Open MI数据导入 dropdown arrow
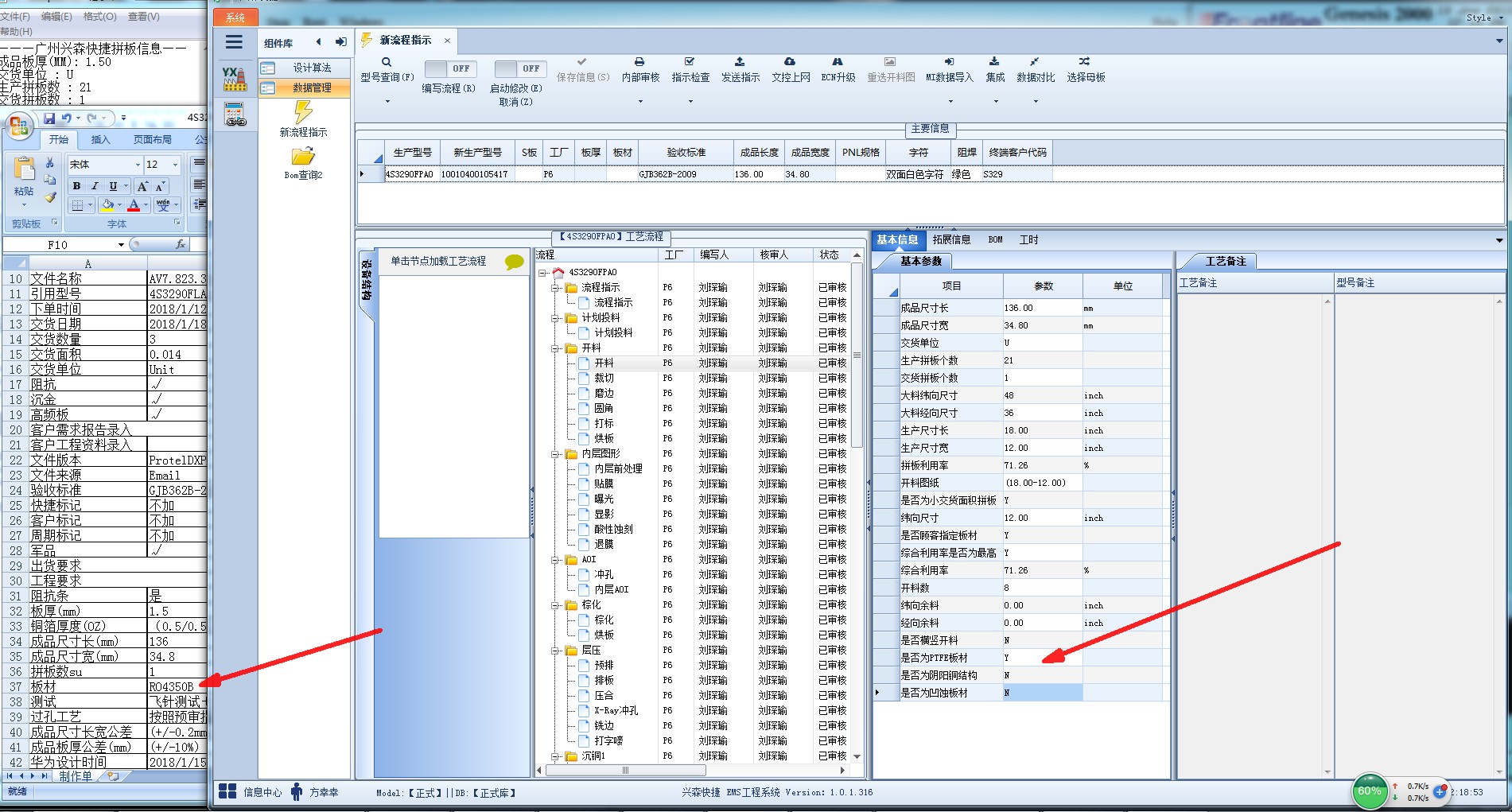 pos(950,101)
